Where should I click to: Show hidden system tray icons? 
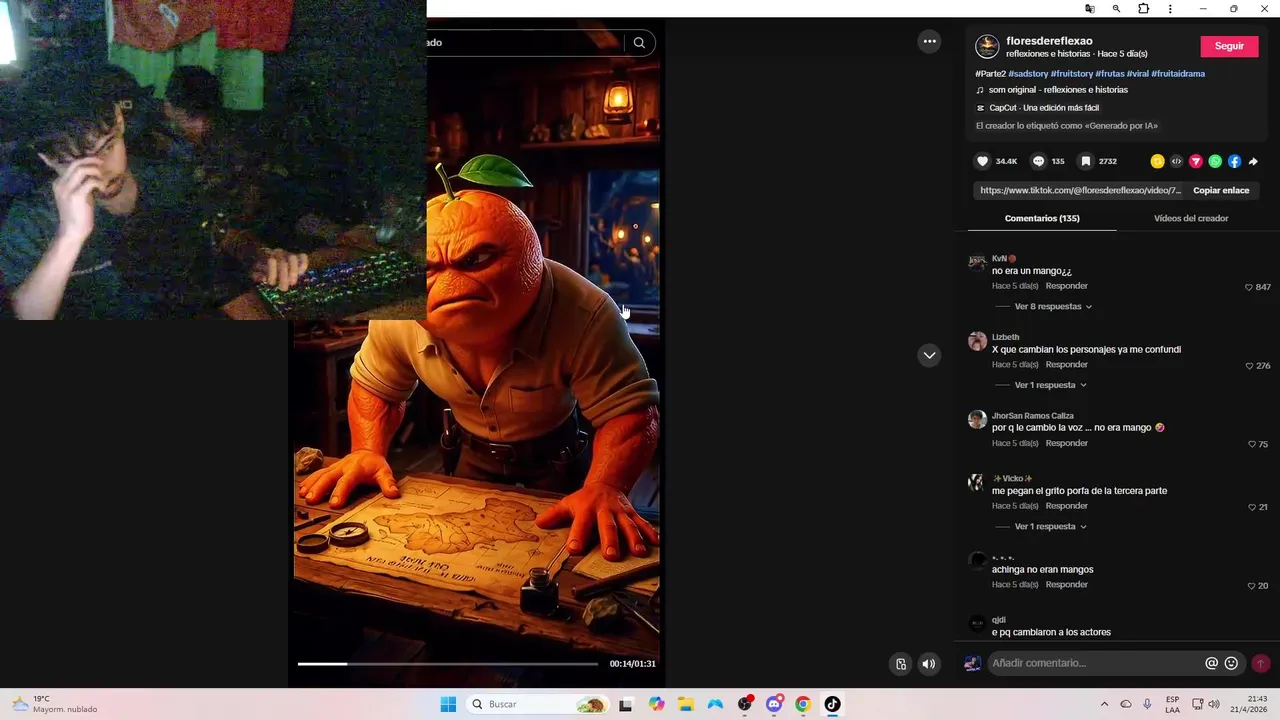[x=1104, y=704]
